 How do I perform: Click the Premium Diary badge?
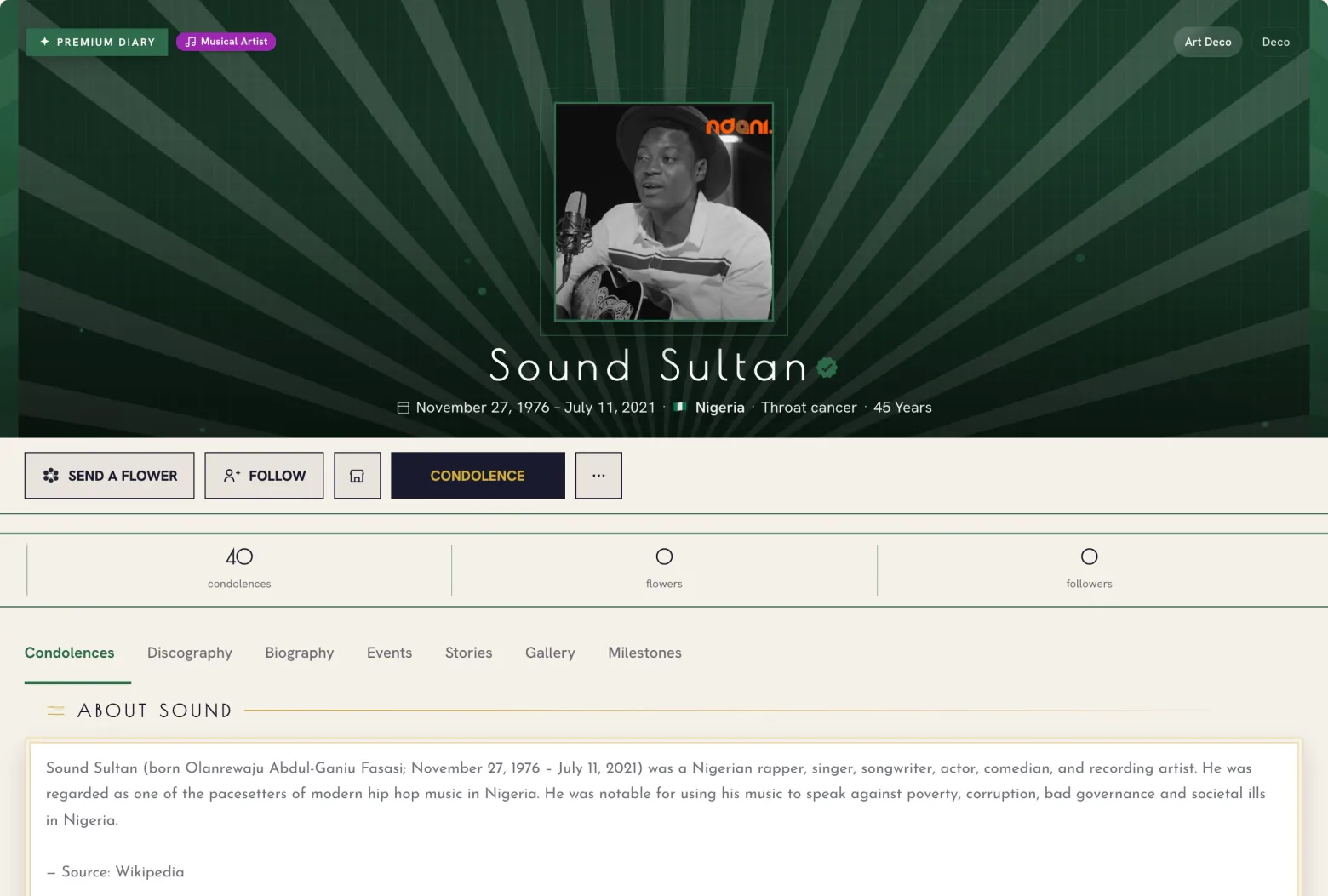click(97, 42)
